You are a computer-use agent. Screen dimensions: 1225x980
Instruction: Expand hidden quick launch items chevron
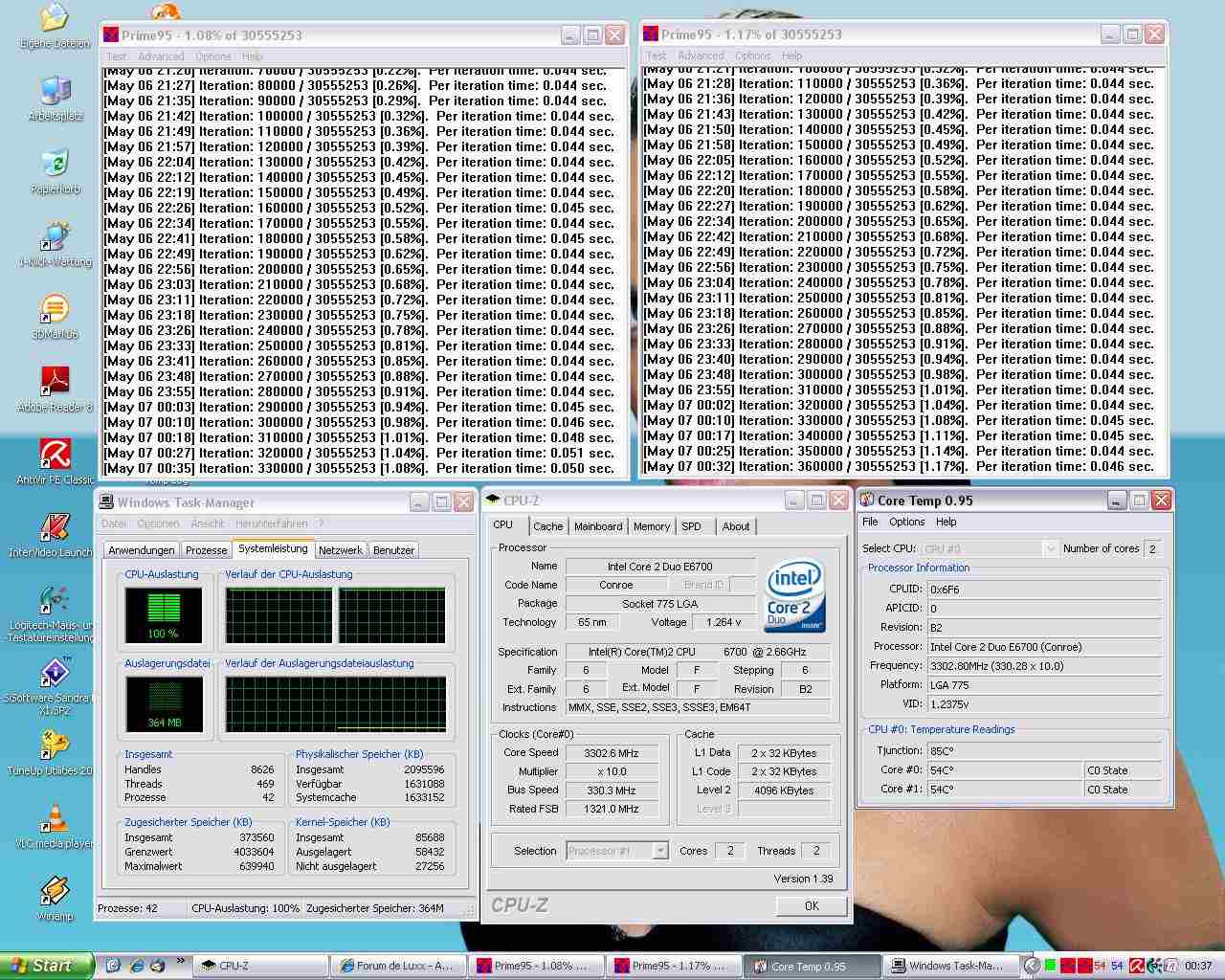pos(181,963)
